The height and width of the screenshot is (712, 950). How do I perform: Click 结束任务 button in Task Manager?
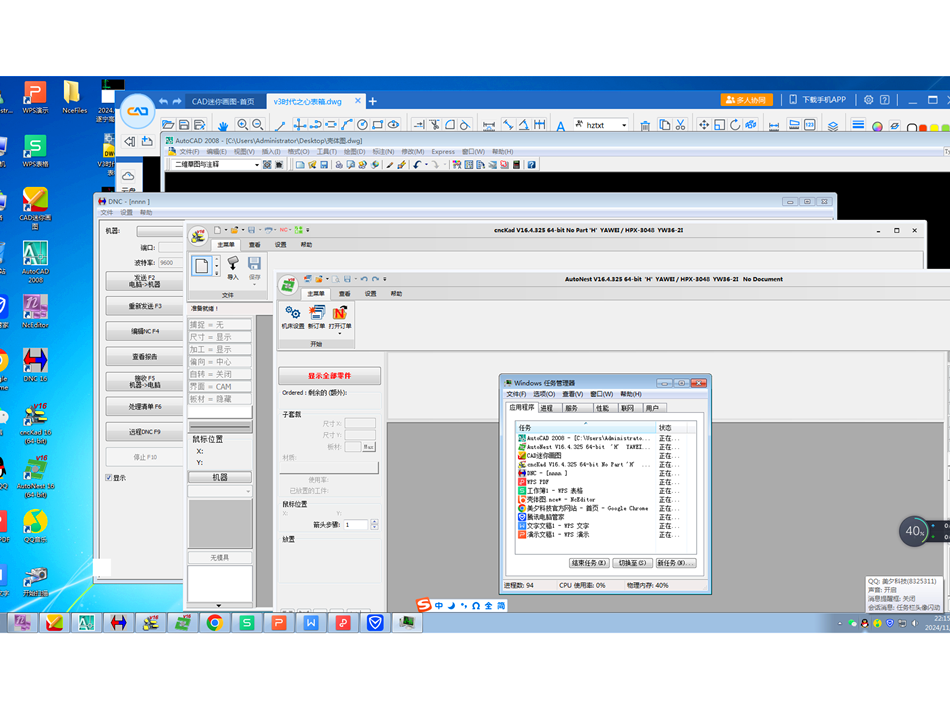(x=589, y=563)
